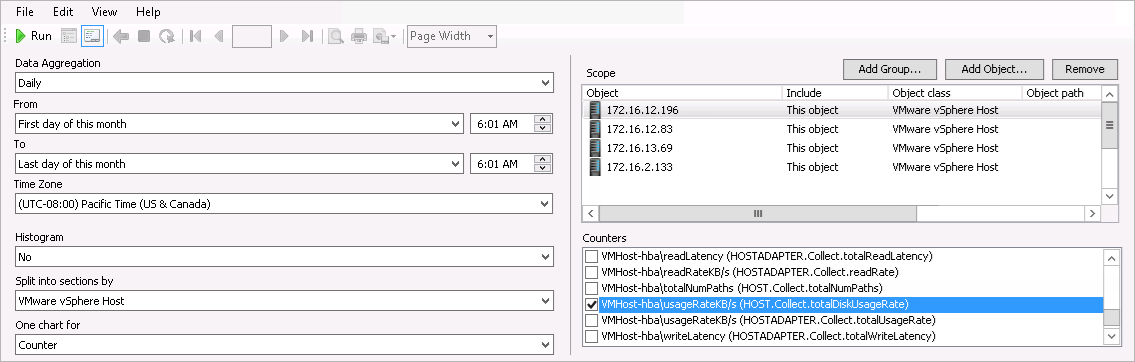Decrease the To time with down spinner

tap(542, 169)
